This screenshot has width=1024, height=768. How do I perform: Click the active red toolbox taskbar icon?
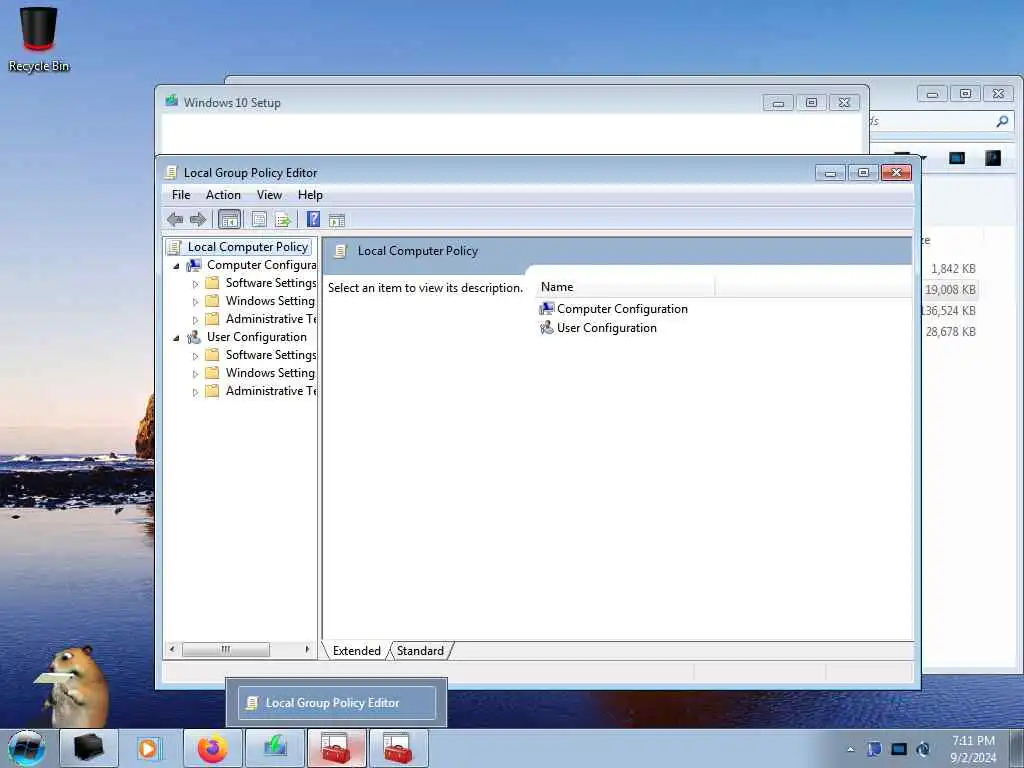tap(336, 748)
